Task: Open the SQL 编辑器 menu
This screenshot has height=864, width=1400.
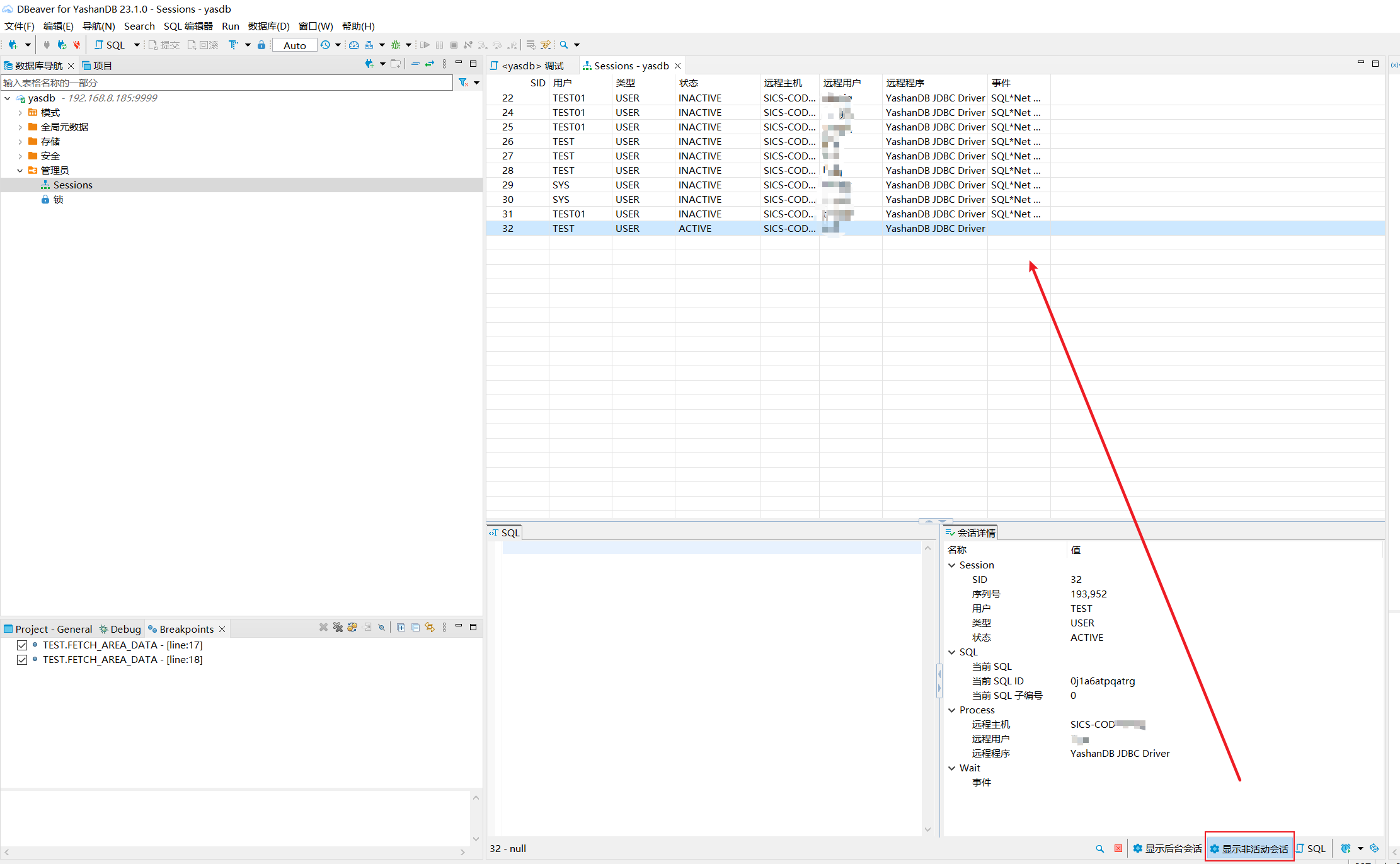Action: [188, 26]
